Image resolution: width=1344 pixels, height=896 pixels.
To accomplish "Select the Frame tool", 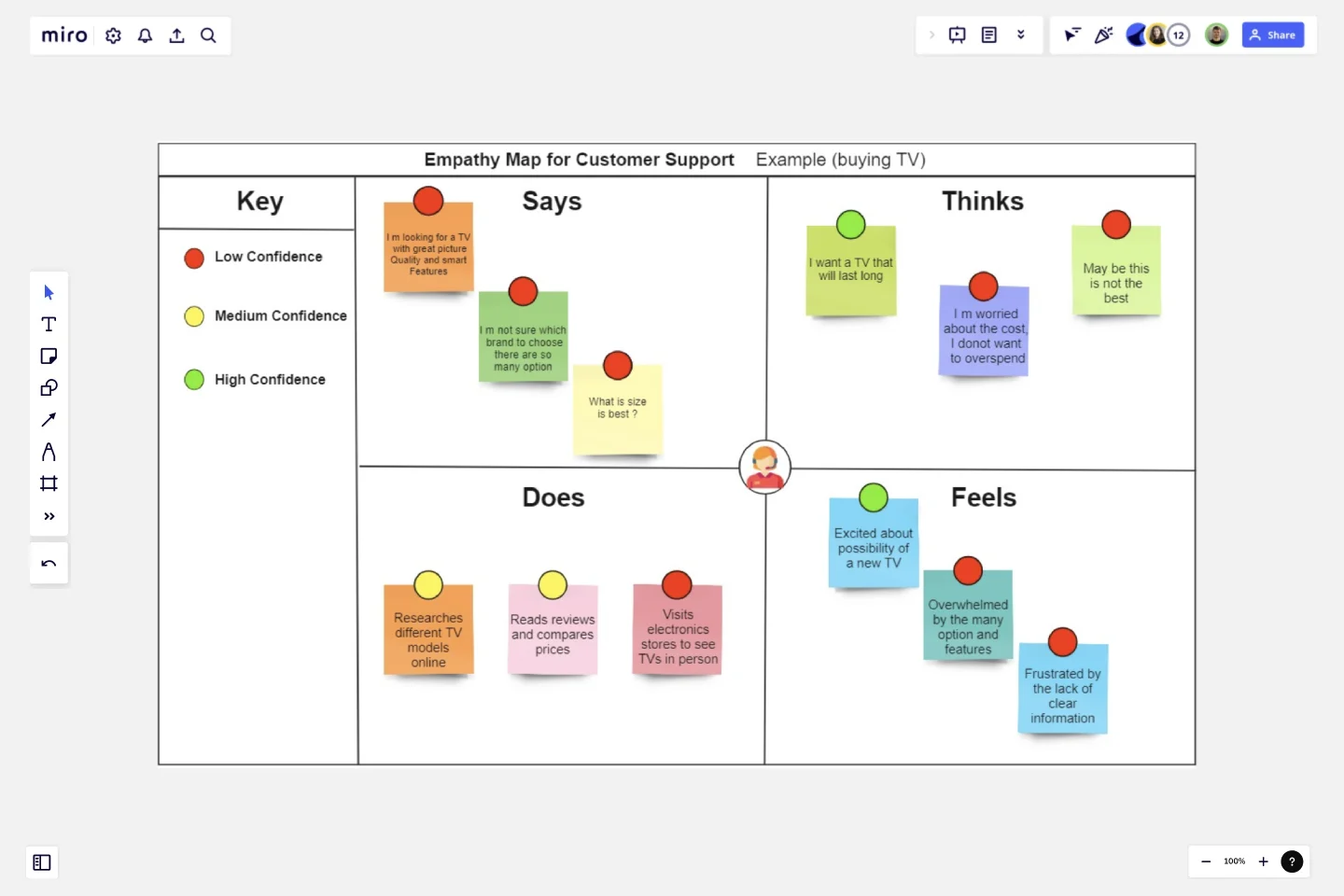I will click(x=49, y=483).
